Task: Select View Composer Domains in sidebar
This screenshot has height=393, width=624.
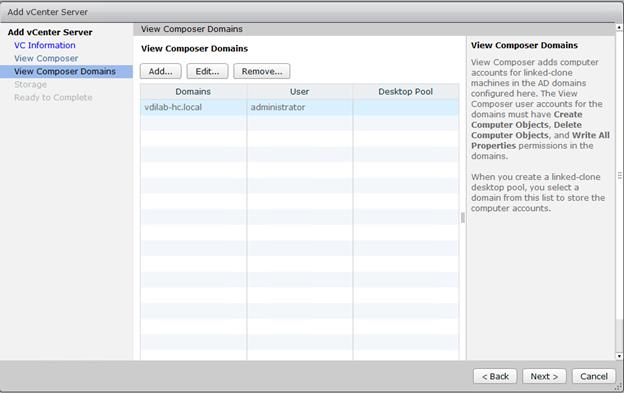Action: point(66,72)
